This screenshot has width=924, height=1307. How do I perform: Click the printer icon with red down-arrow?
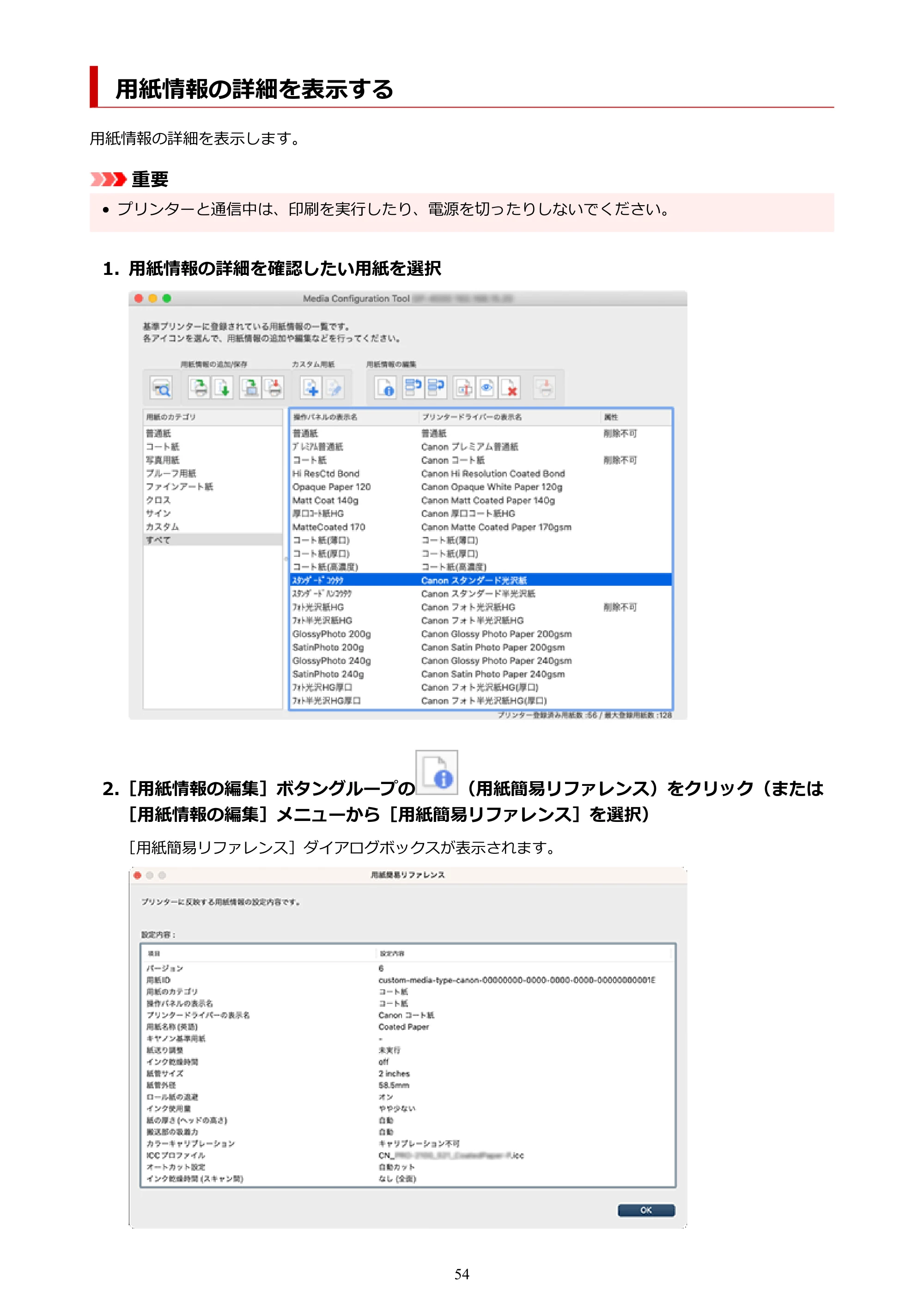274,388
